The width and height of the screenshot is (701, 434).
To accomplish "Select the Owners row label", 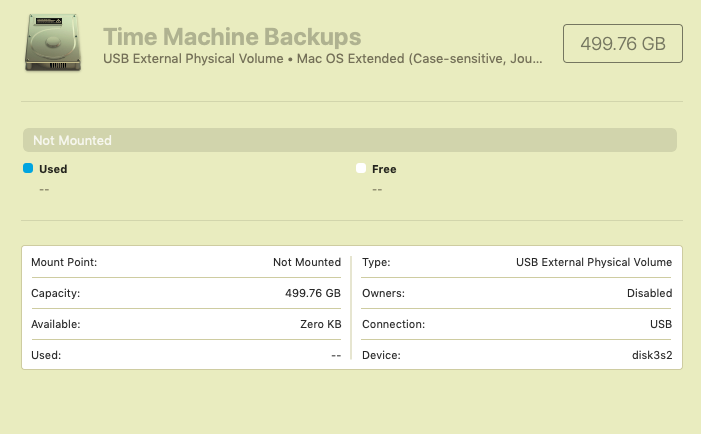I will click(x=383, y=293).
